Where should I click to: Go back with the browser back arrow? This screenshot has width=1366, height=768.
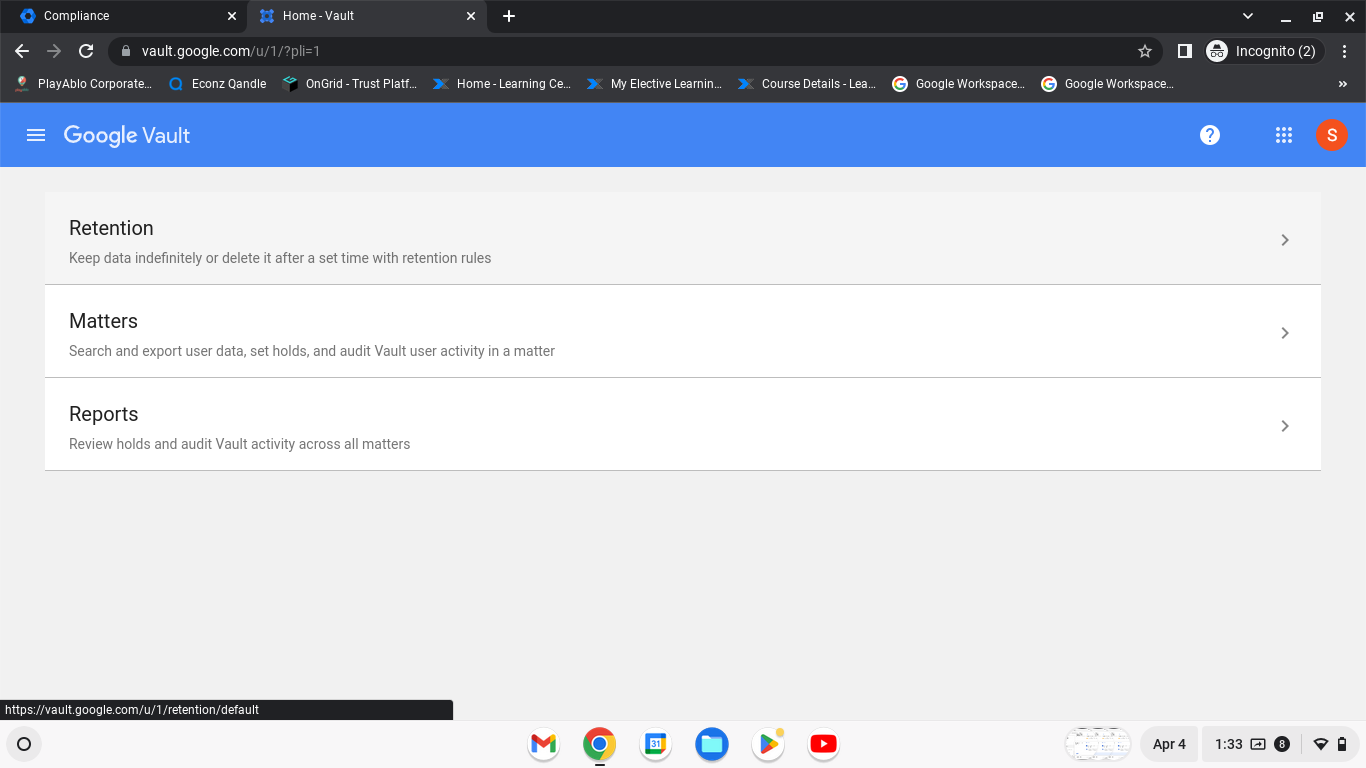pos(22,51)
